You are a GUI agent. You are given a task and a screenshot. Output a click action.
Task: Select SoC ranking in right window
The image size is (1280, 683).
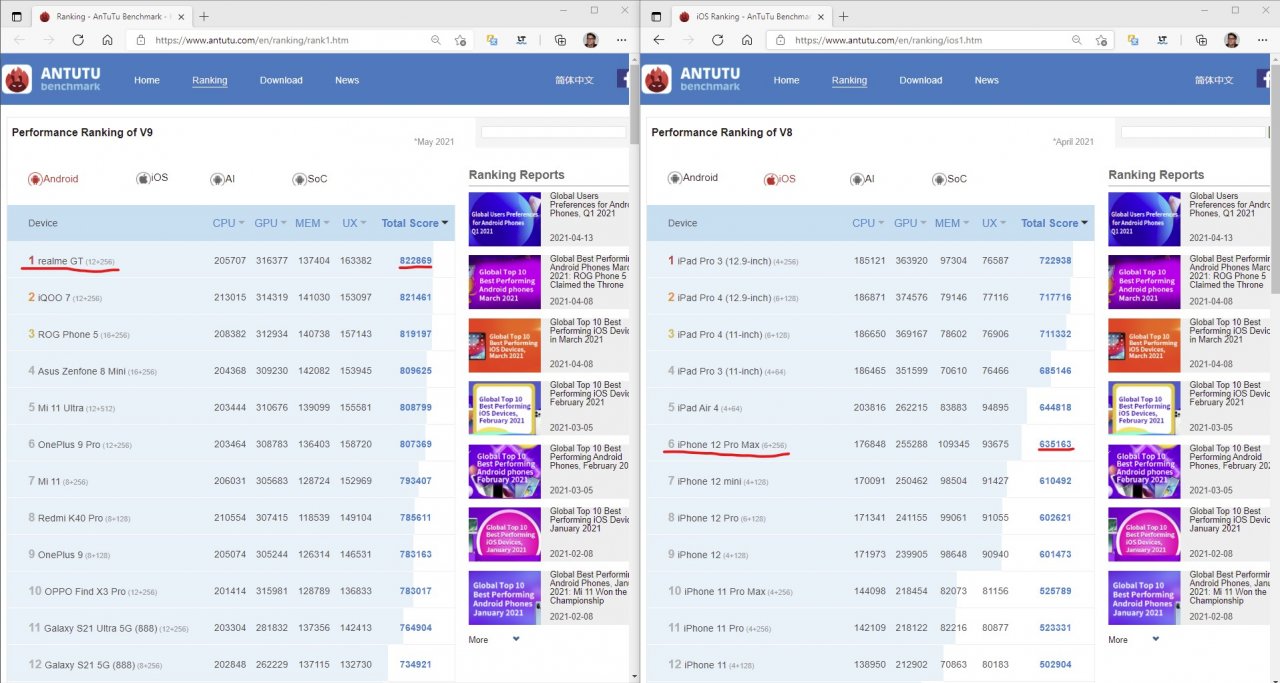950,179
